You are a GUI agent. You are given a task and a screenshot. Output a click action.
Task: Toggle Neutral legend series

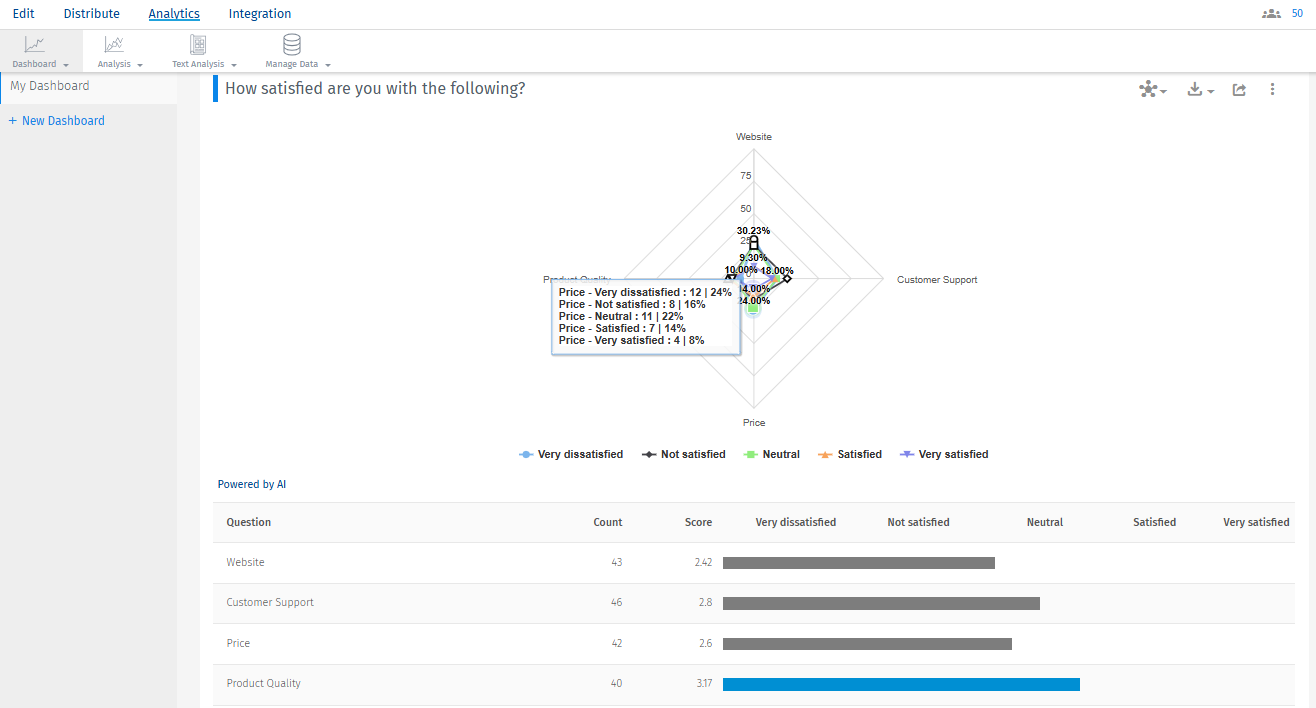[772, 454]
